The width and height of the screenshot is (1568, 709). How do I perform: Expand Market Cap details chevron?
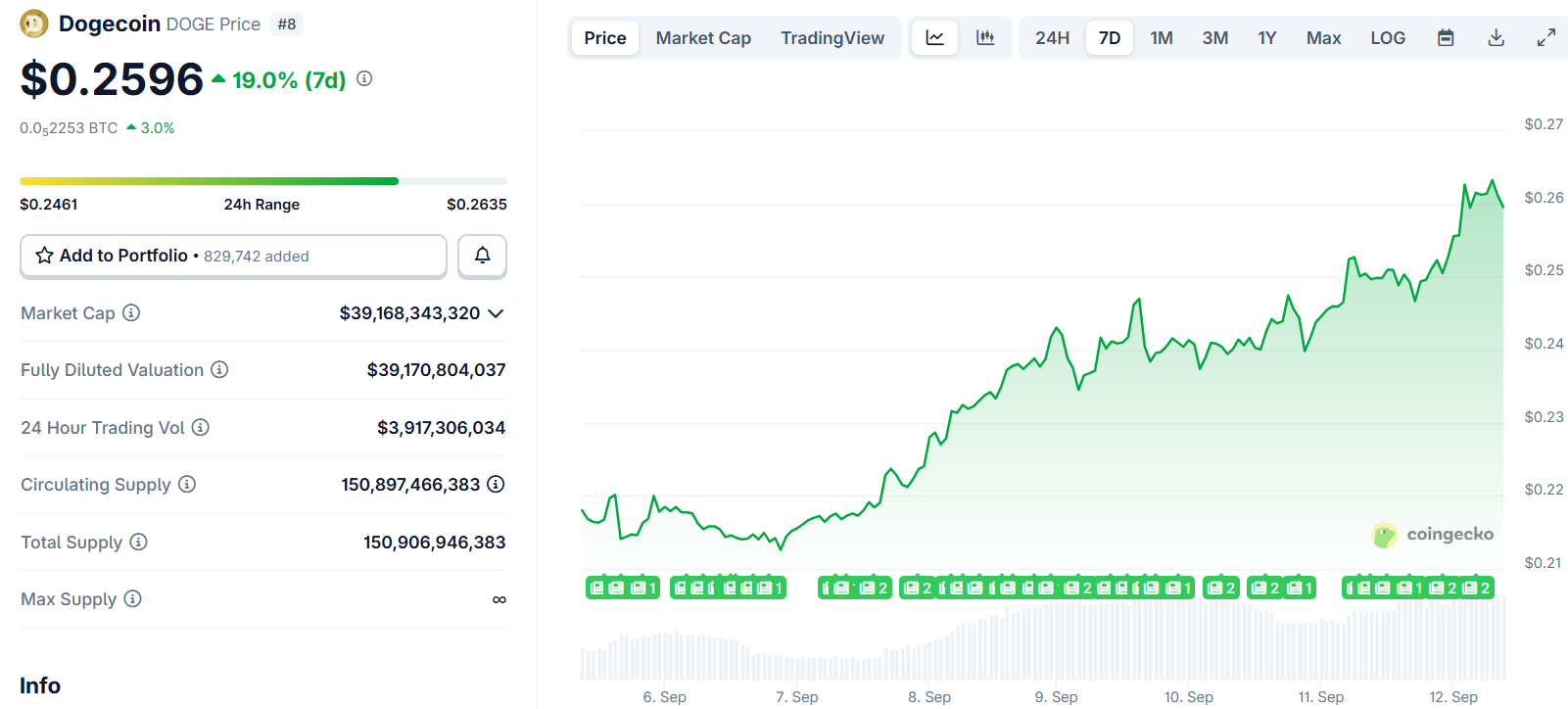coord(496,313)
